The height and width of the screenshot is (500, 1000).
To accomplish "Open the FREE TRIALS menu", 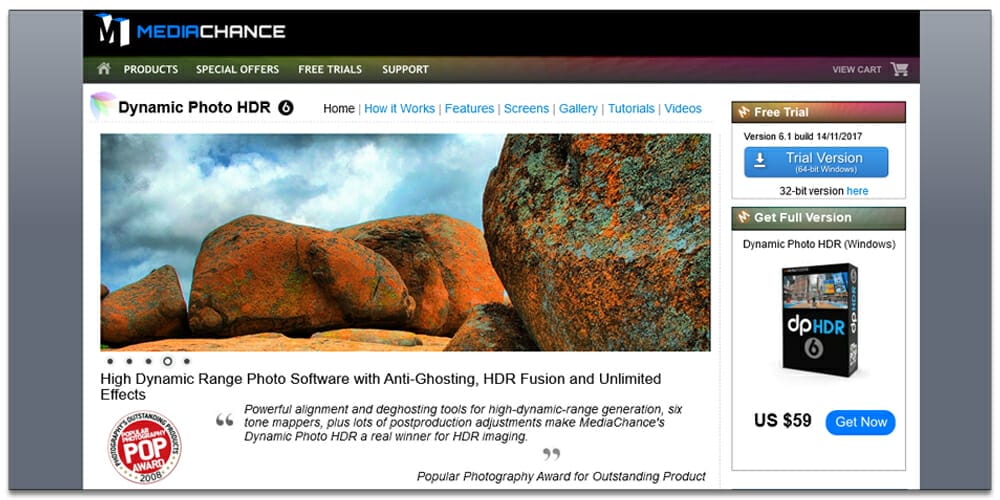I will click(x=330, y=69).
